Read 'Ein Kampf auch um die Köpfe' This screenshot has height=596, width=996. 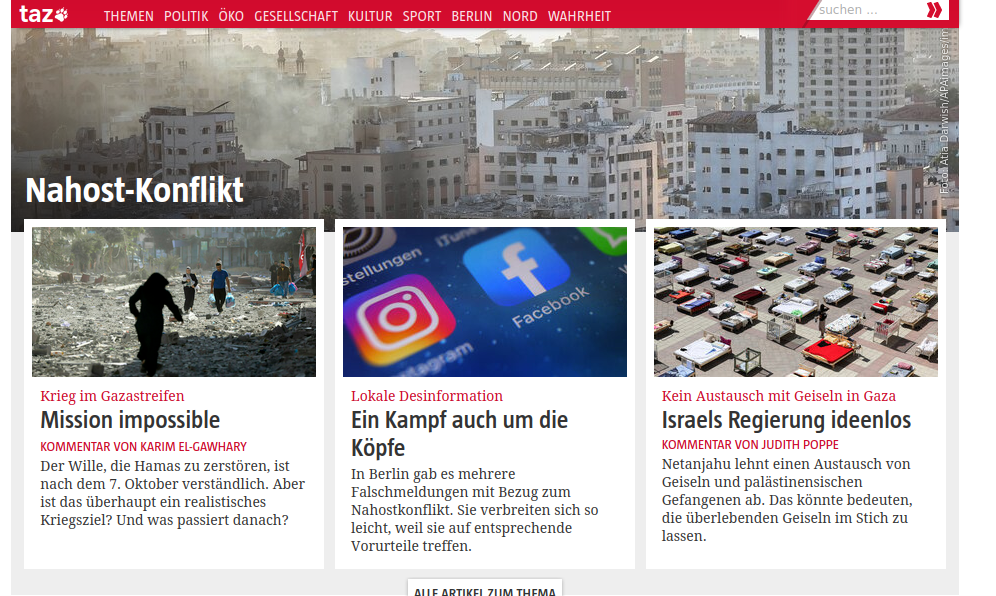pyautogui.click(x=460, y=434)
